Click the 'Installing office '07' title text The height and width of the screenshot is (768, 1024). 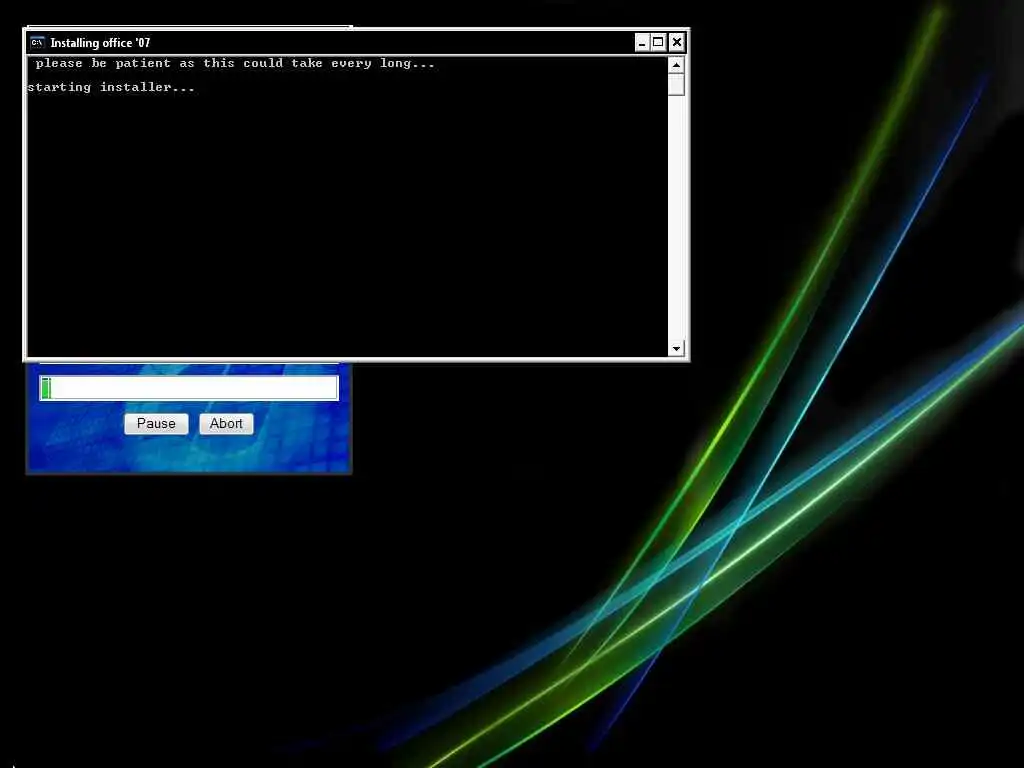(x=100, y=43)
